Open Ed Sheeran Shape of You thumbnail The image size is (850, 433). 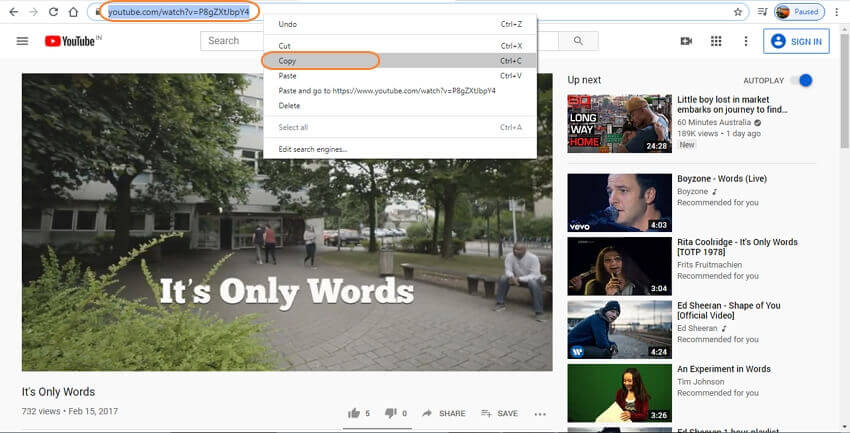tap(619, 329)
